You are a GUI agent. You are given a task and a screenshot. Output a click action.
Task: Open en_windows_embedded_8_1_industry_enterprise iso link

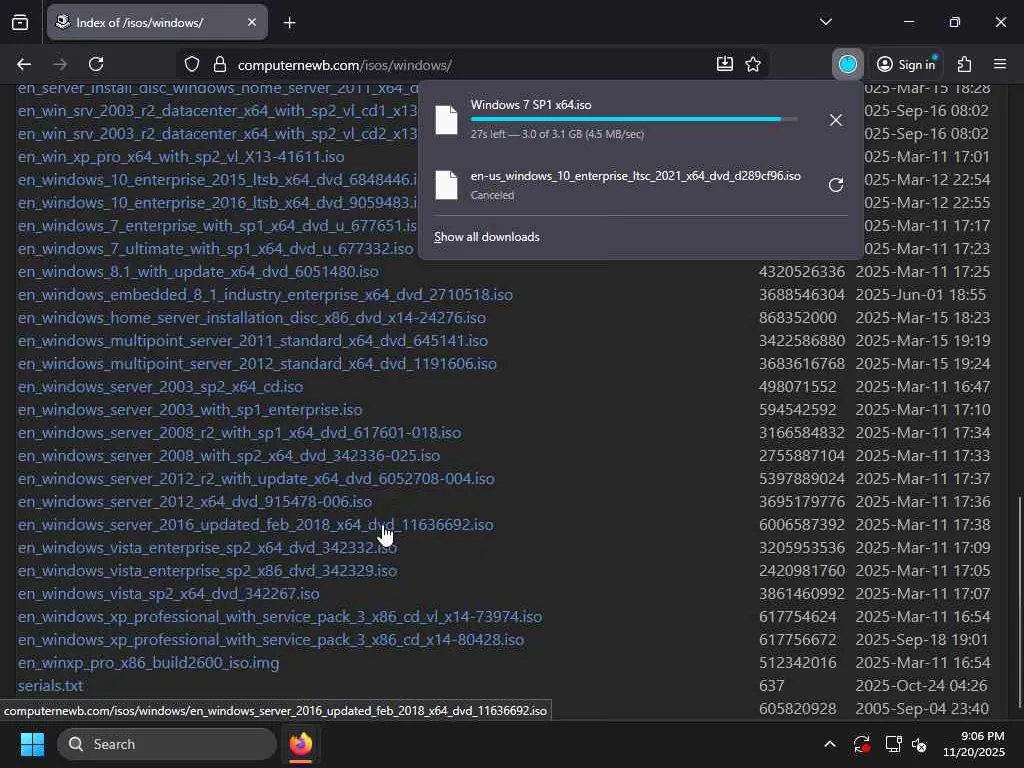265,295
